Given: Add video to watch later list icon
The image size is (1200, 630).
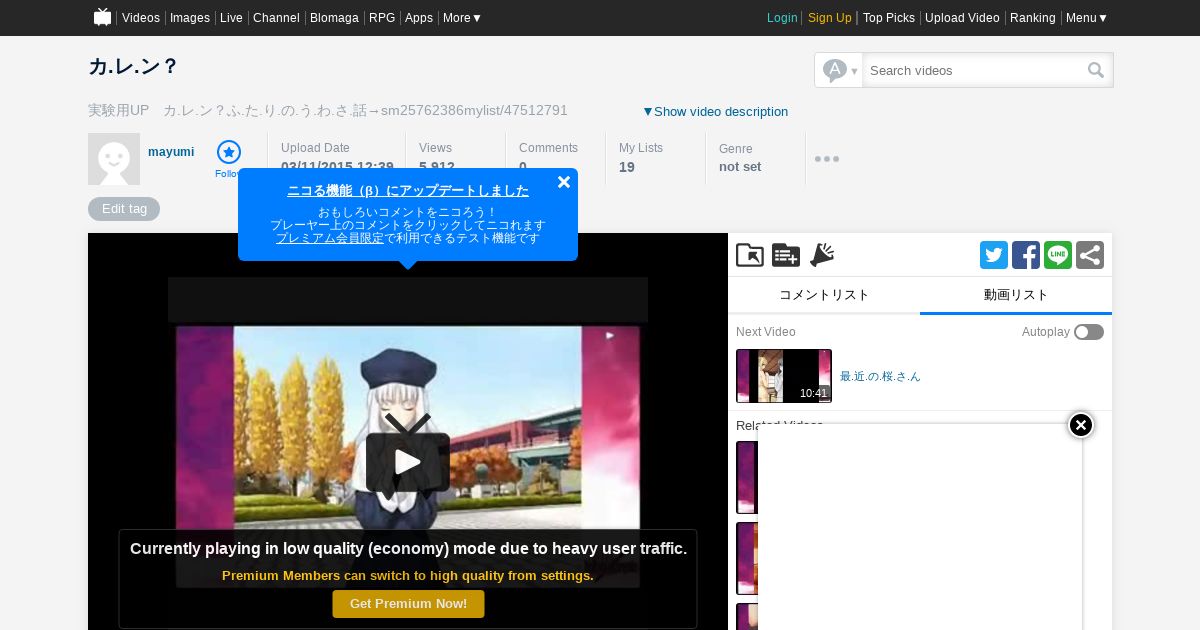Looking at the screenshot, I should (786, 255).
